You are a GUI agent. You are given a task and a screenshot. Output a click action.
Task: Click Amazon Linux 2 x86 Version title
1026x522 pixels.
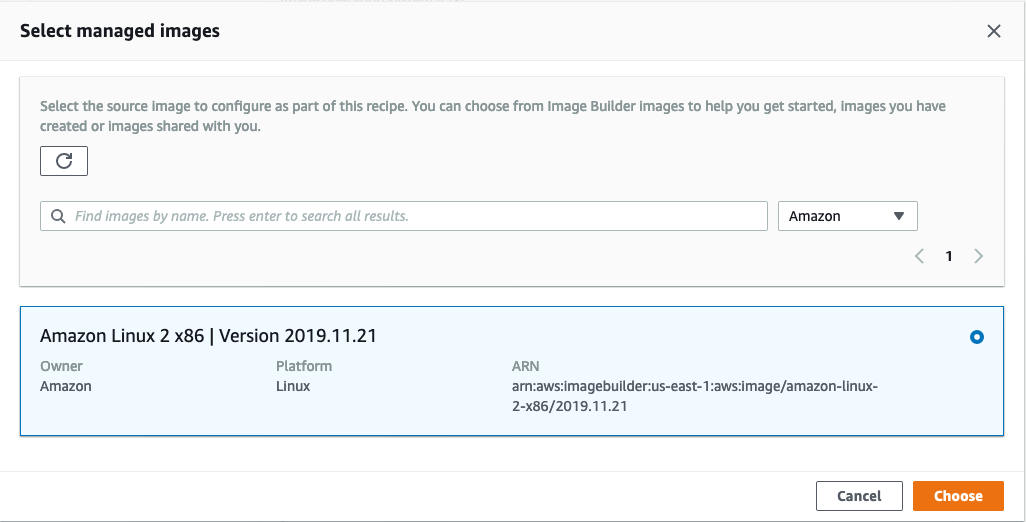pyautogui.click(x=208, y=336)
